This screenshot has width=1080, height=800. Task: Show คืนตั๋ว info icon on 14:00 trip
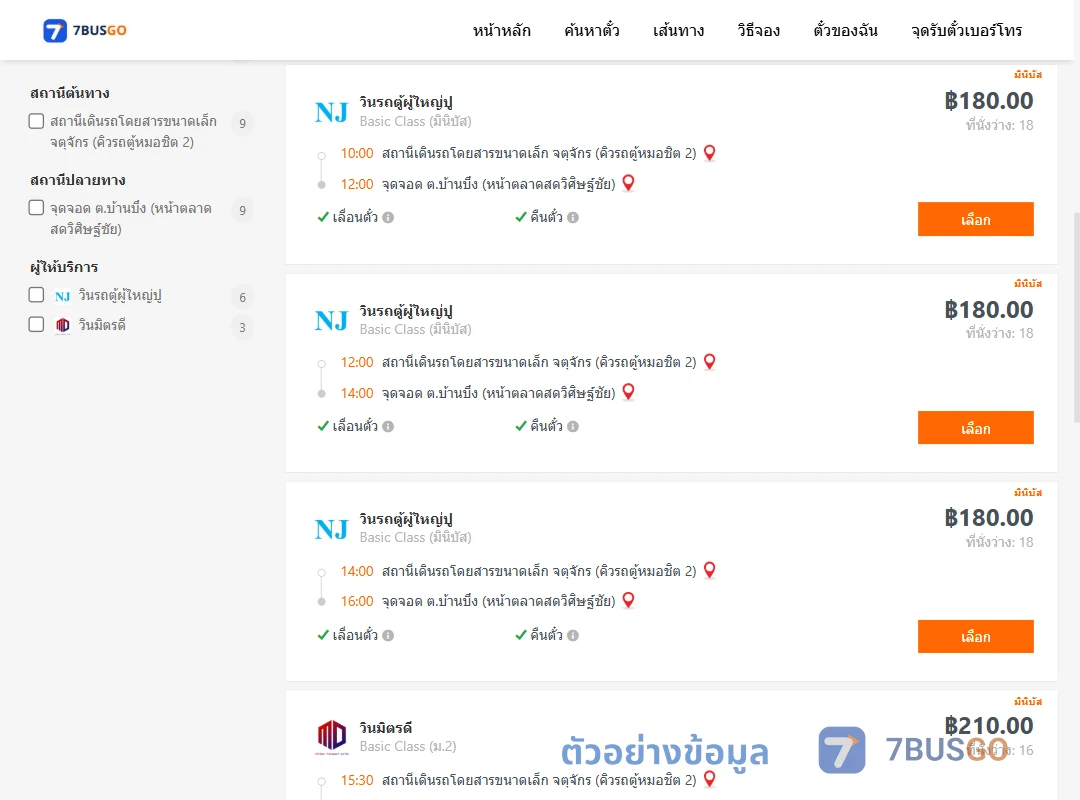click(x=573, y=635)
